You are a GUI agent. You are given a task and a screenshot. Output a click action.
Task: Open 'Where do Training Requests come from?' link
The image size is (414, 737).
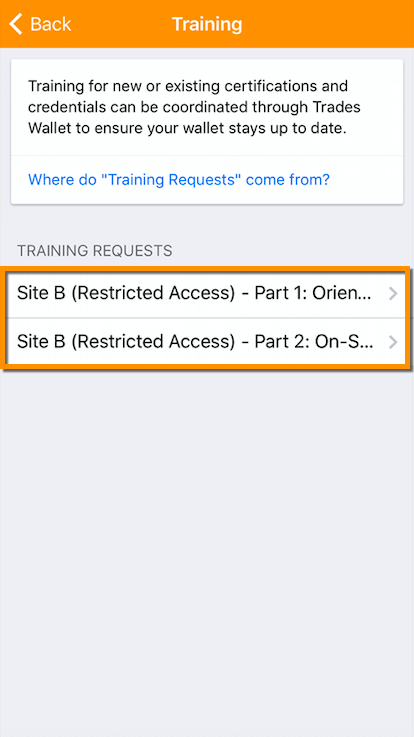pyautogui.click(x=179, y=179)
